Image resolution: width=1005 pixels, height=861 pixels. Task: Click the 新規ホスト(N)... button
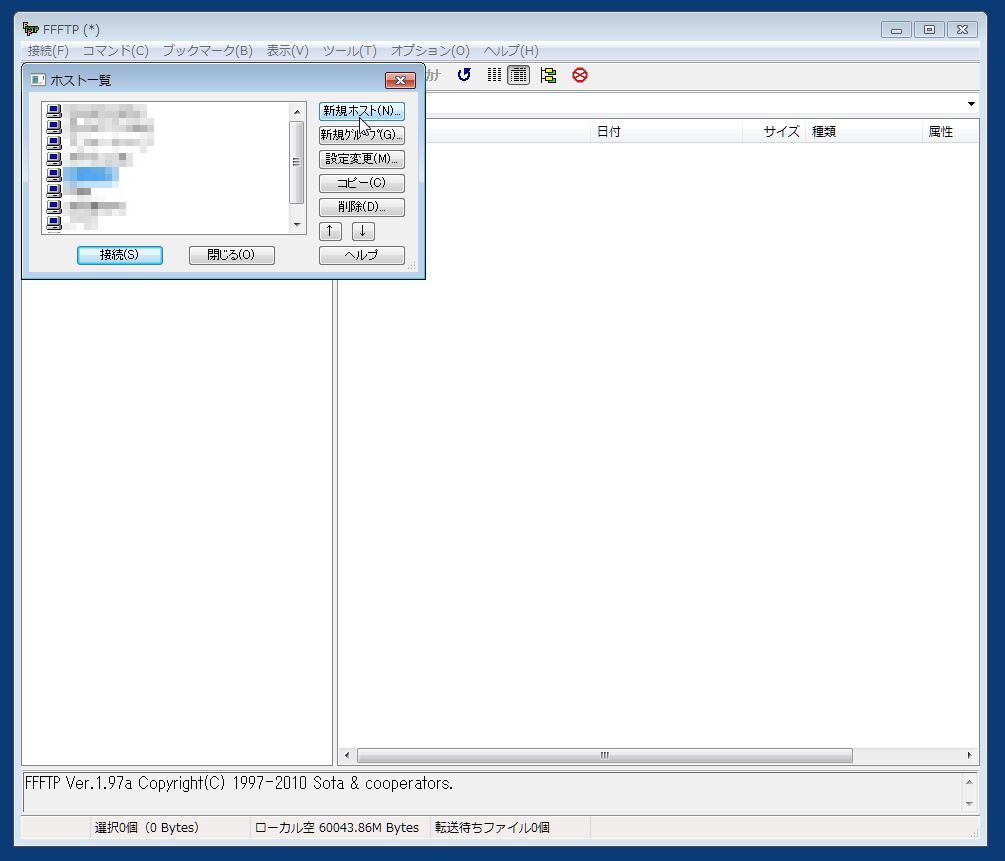361,111
